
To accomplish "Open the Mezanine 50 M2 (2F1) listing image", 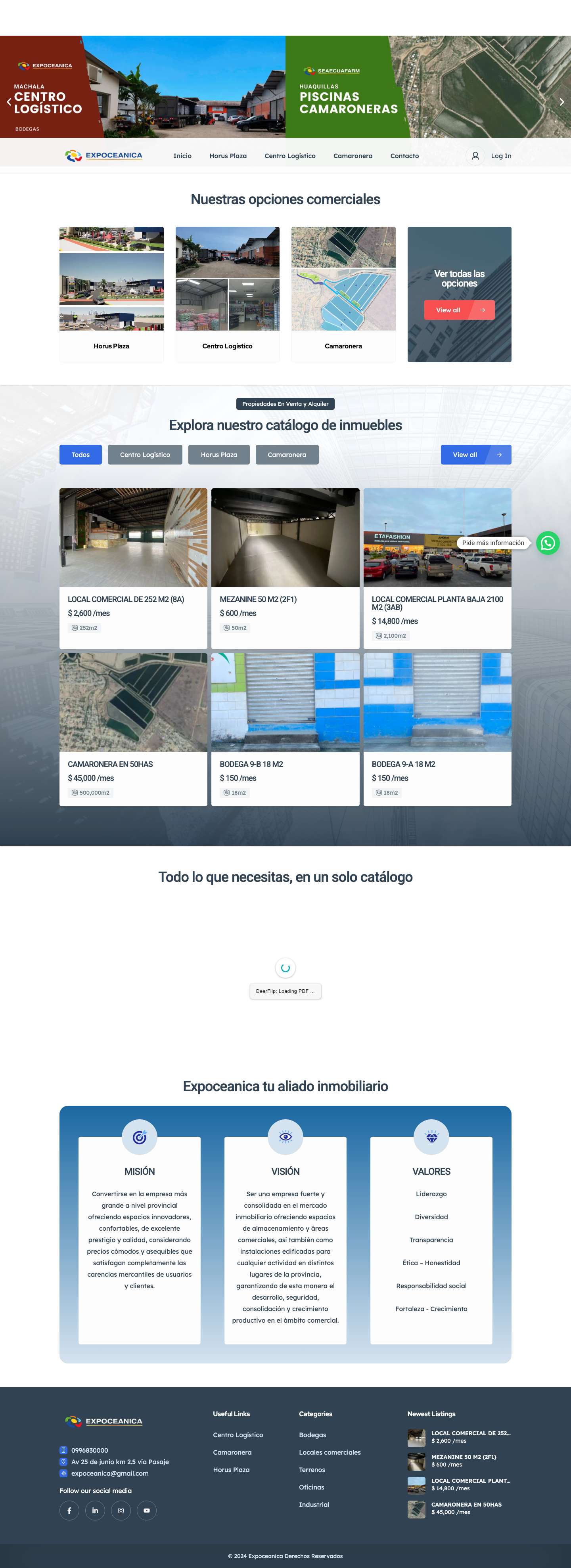I will [285, 537].
